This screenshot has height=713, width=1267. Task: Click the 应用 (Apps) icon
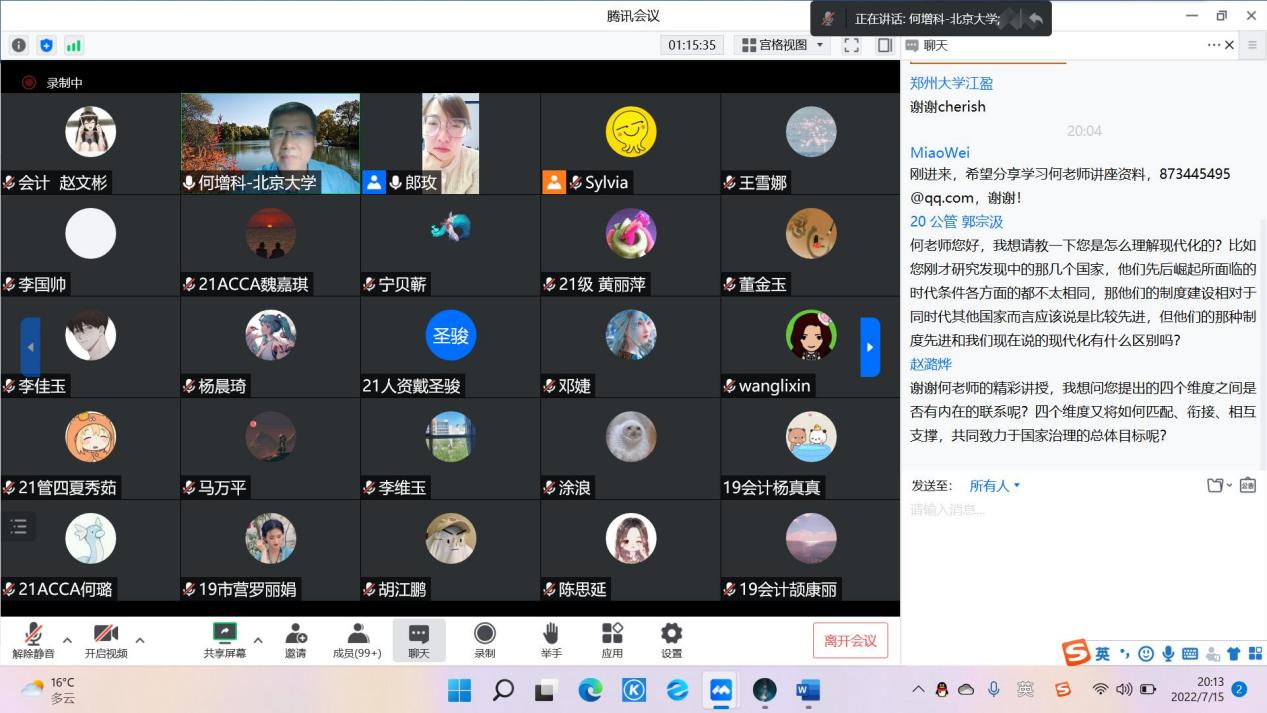(612, 640)
